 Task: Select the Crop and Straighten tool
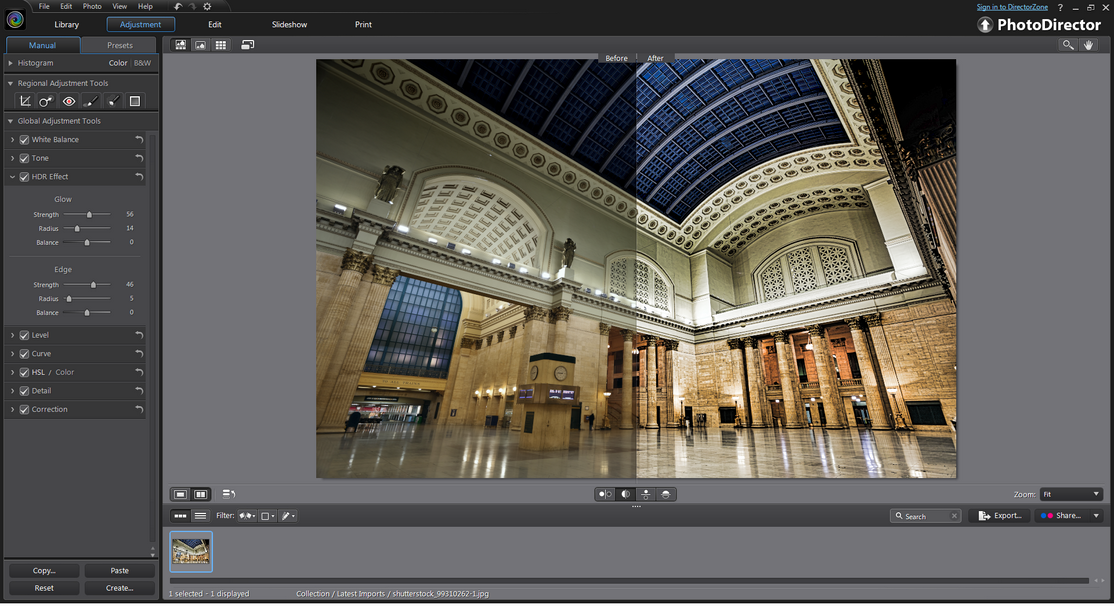pyautogui.click(x=25, y=101)
